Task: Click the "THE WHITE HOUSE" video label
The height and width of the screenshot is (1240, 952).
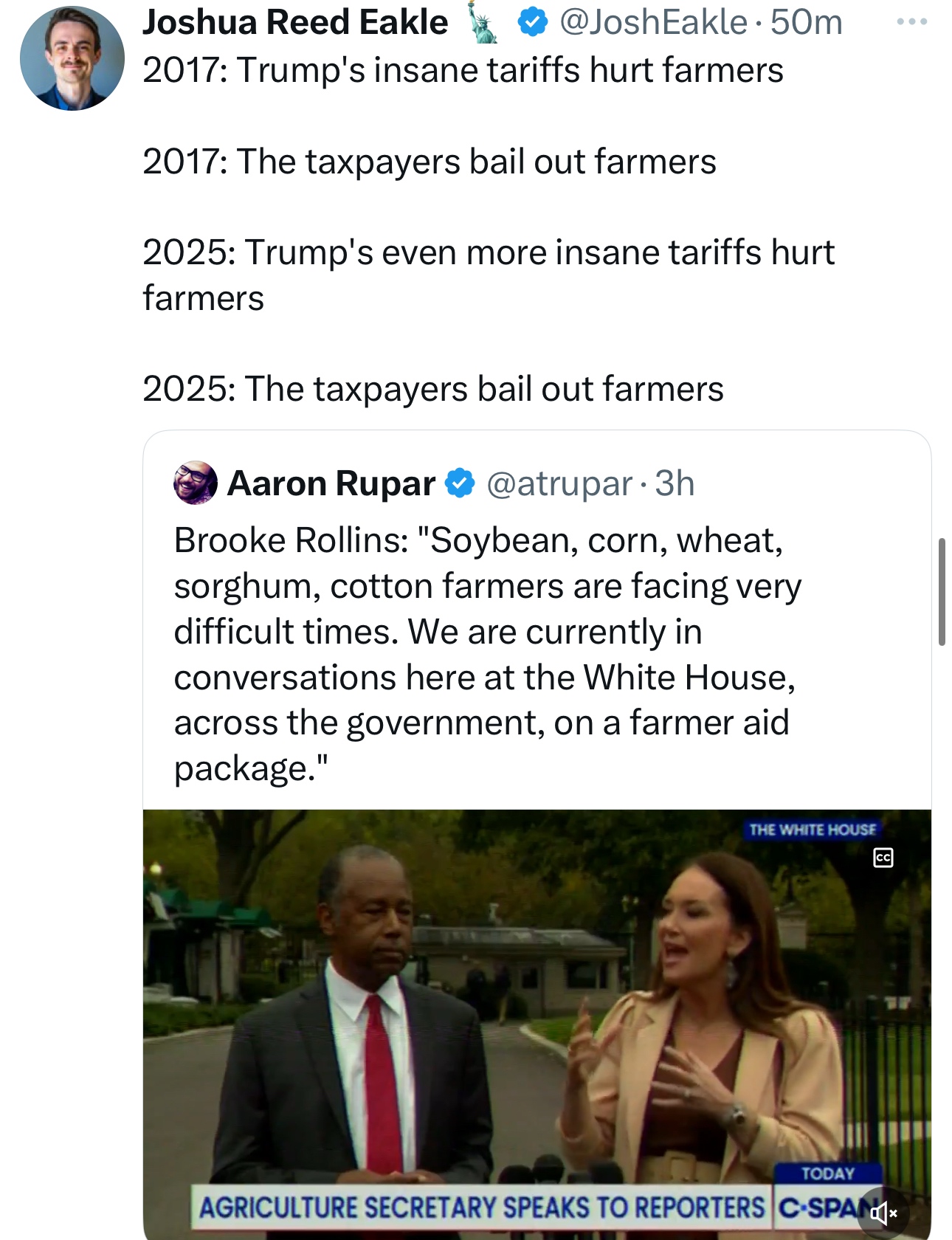Action: (x=812, y=830)
